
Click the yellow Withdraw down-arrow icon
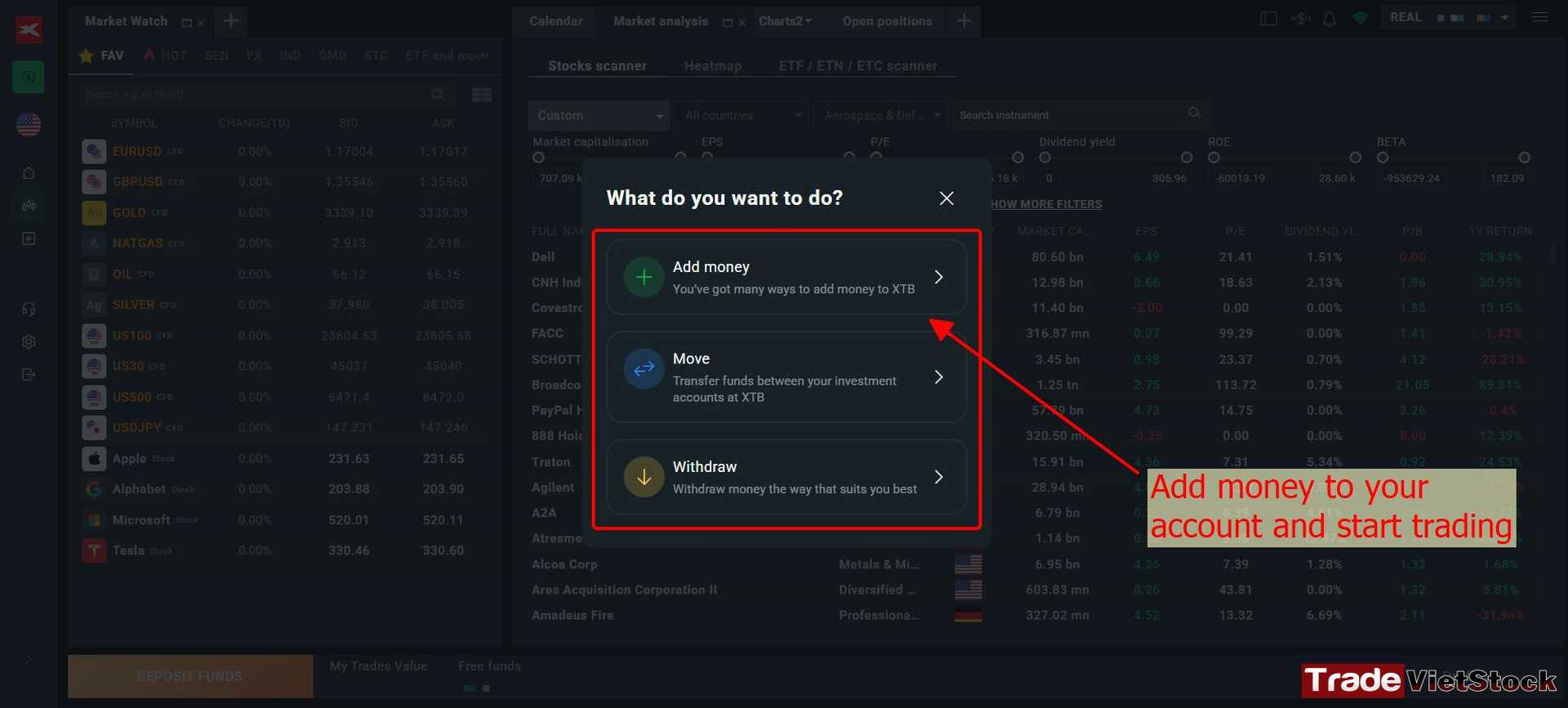pyautogui.click(x=644, y=477)
